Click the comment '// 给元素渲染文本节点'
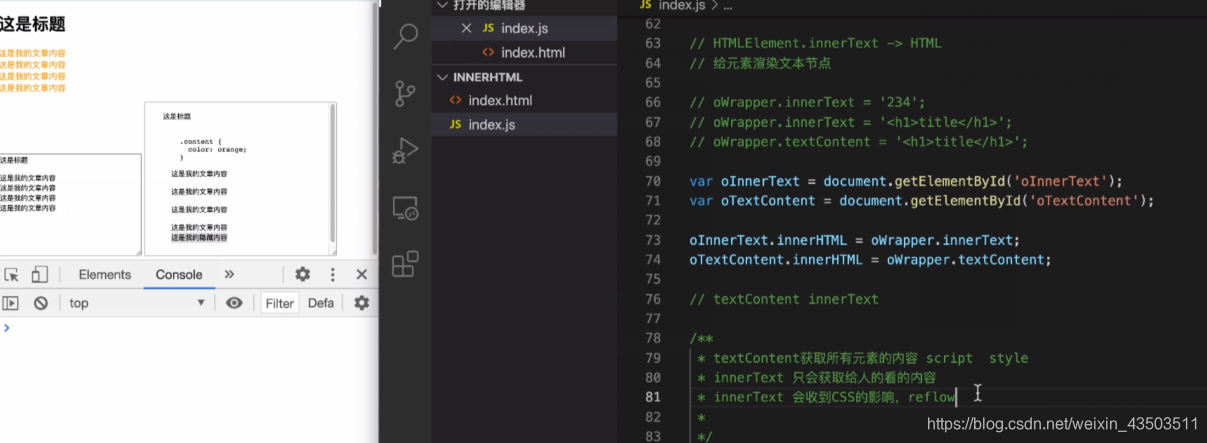The width and height of the screenshot is (1207, 443). (760, 63)
